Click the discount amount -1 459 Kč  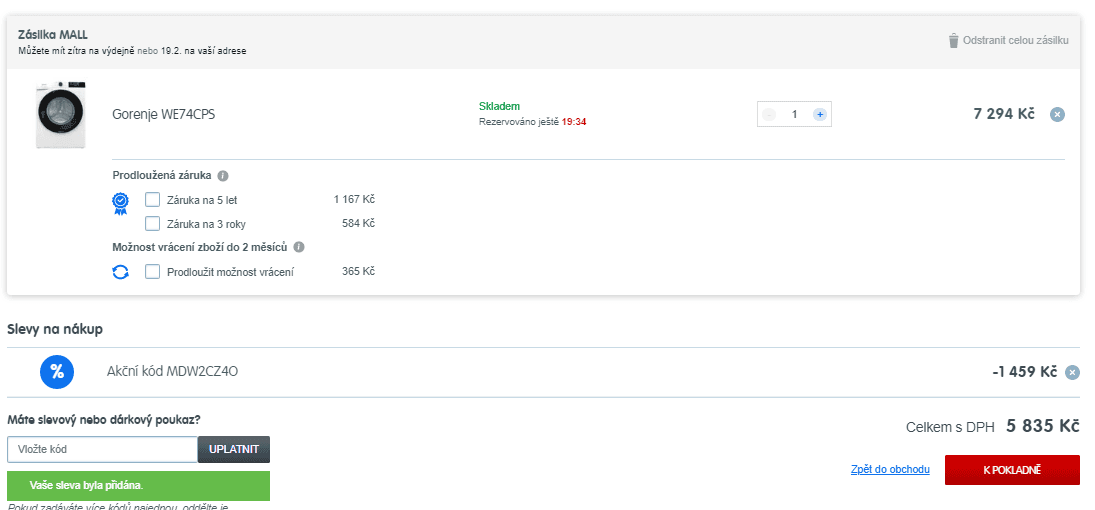tap(1024, 372)
